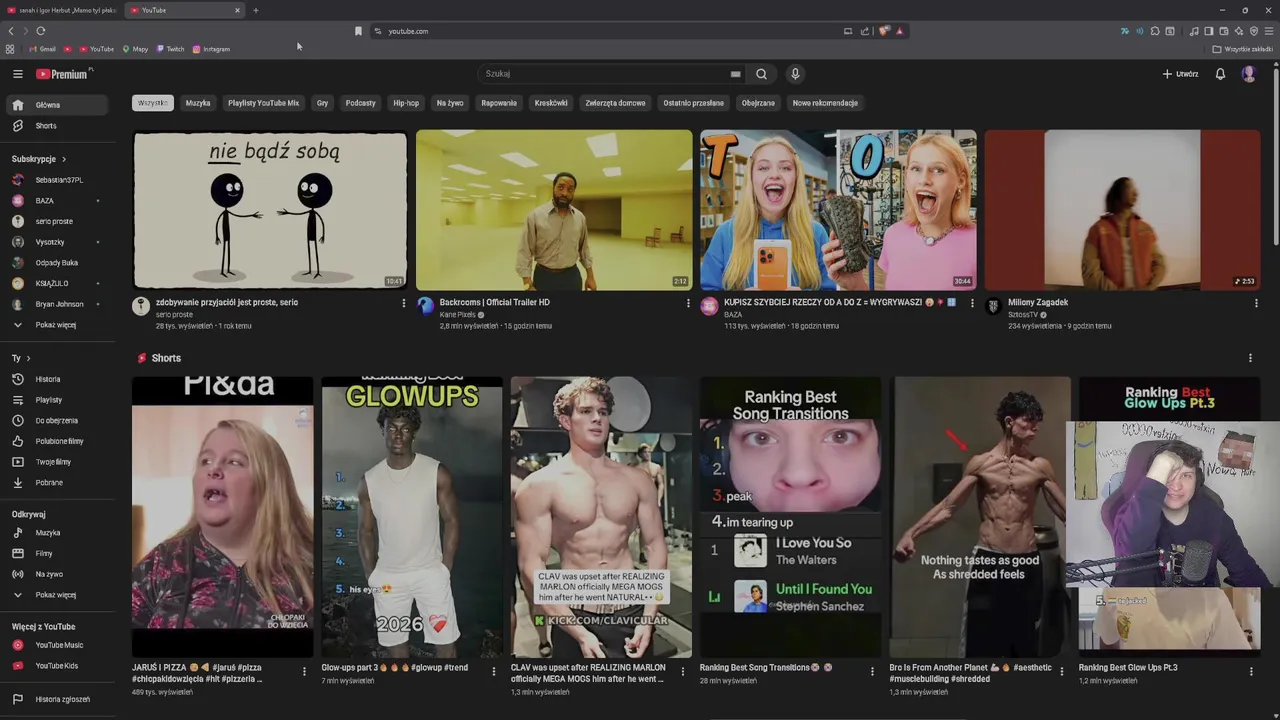This screenshot has height=720, width=1280.
Task: Expand the Subskrypcje section chevron
Action: click(64, 159)
